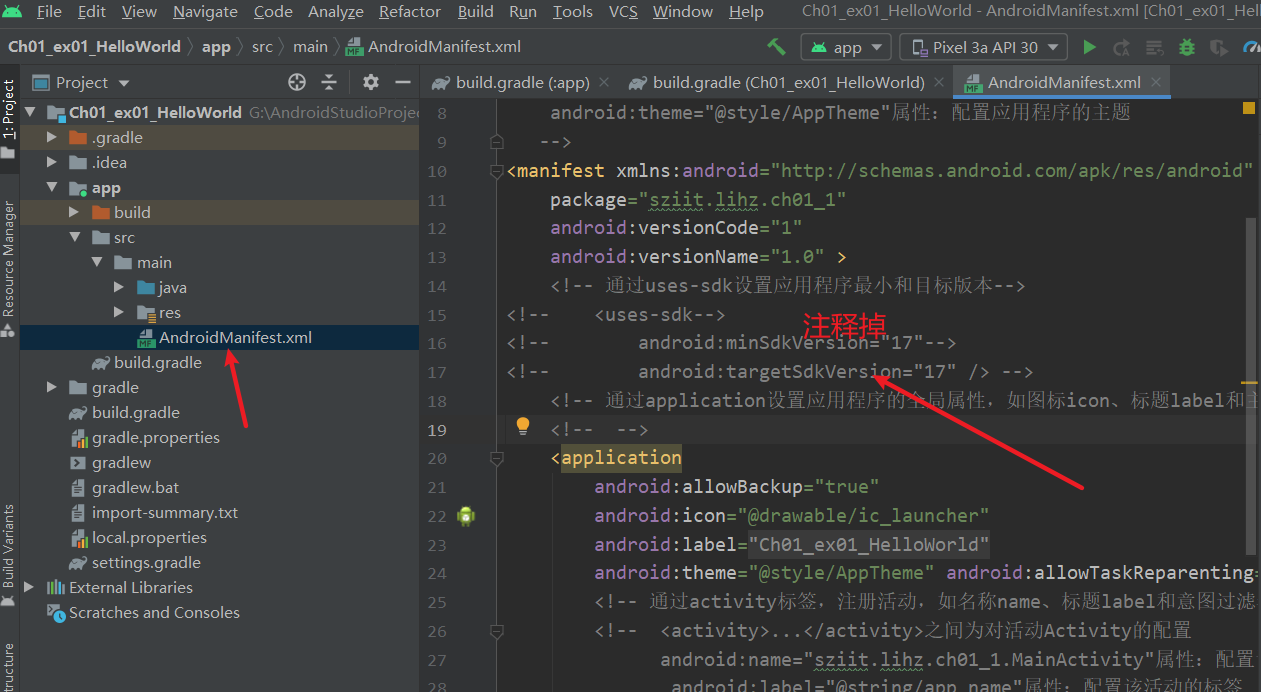The width and height of the screenshot is (1261, 692).
Task: Open the VCS menu
Action: pyautogui.click(x=623, y=12)
